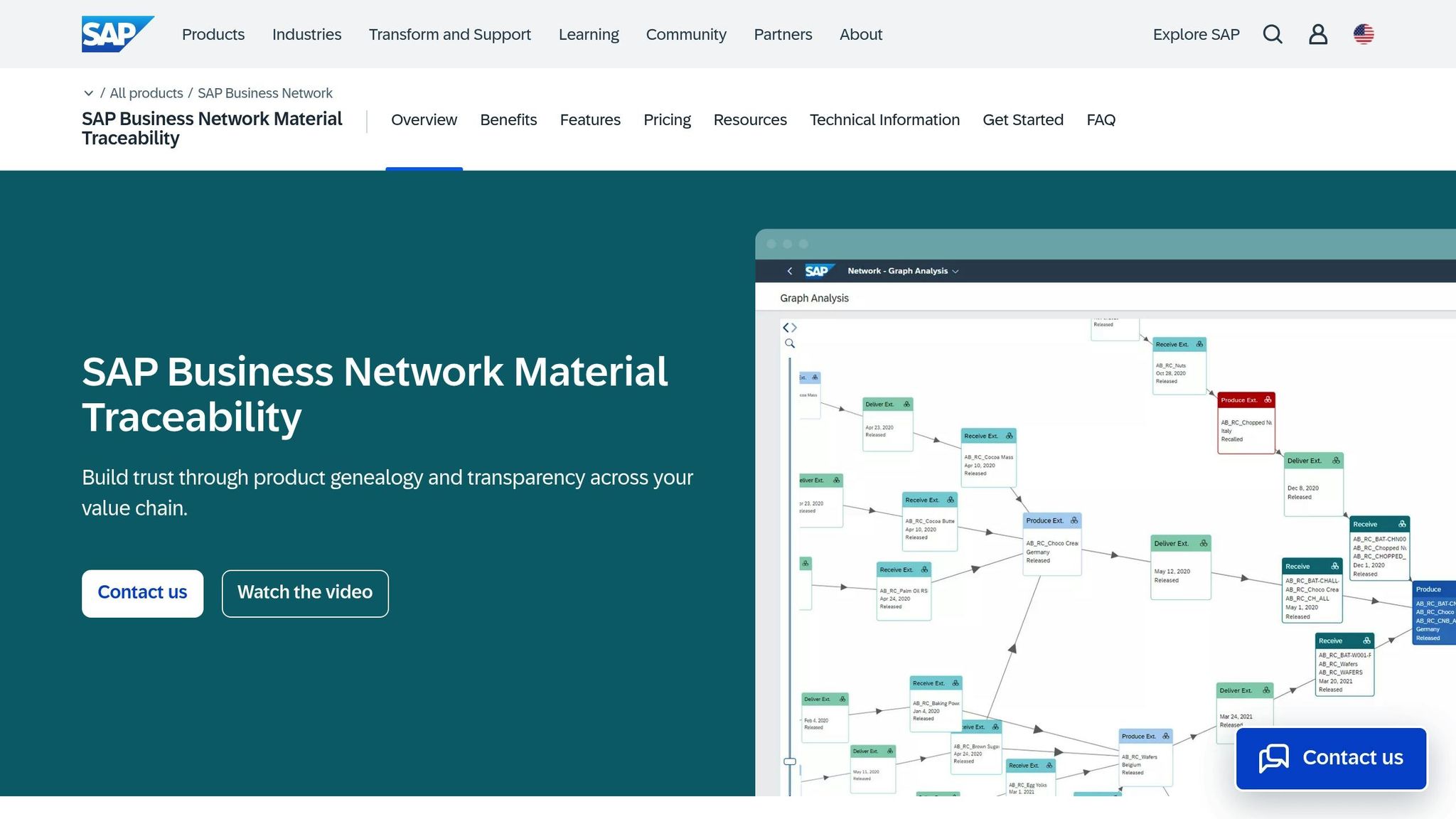The image size is (1456, 819).
Task: Click the Deliver Ext. Mar 24, 2021 node icon
Action: click(1266, 690)
